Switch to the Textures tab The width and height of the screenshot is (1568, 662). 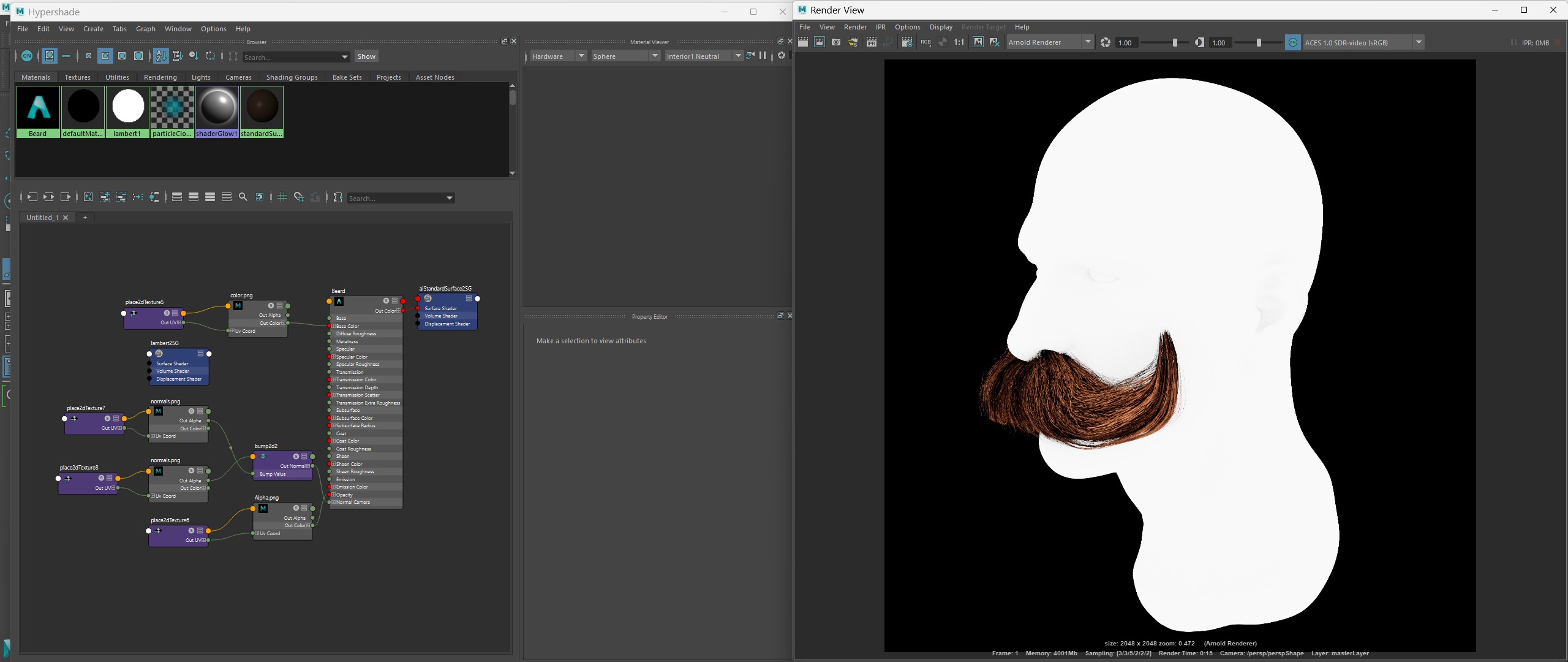(x=77, y=77)
